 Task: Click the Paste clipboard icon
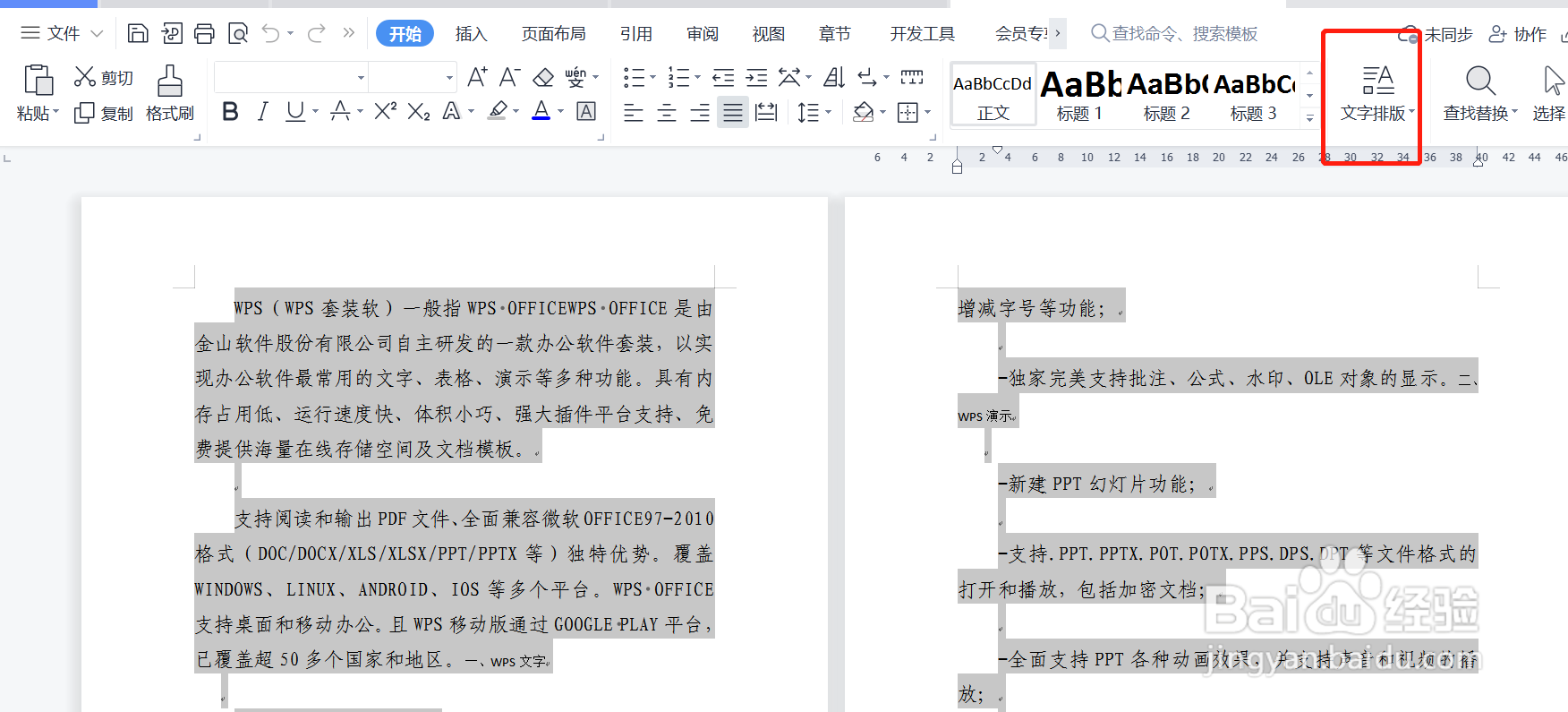pyautogui.click(x=38, y=80)
